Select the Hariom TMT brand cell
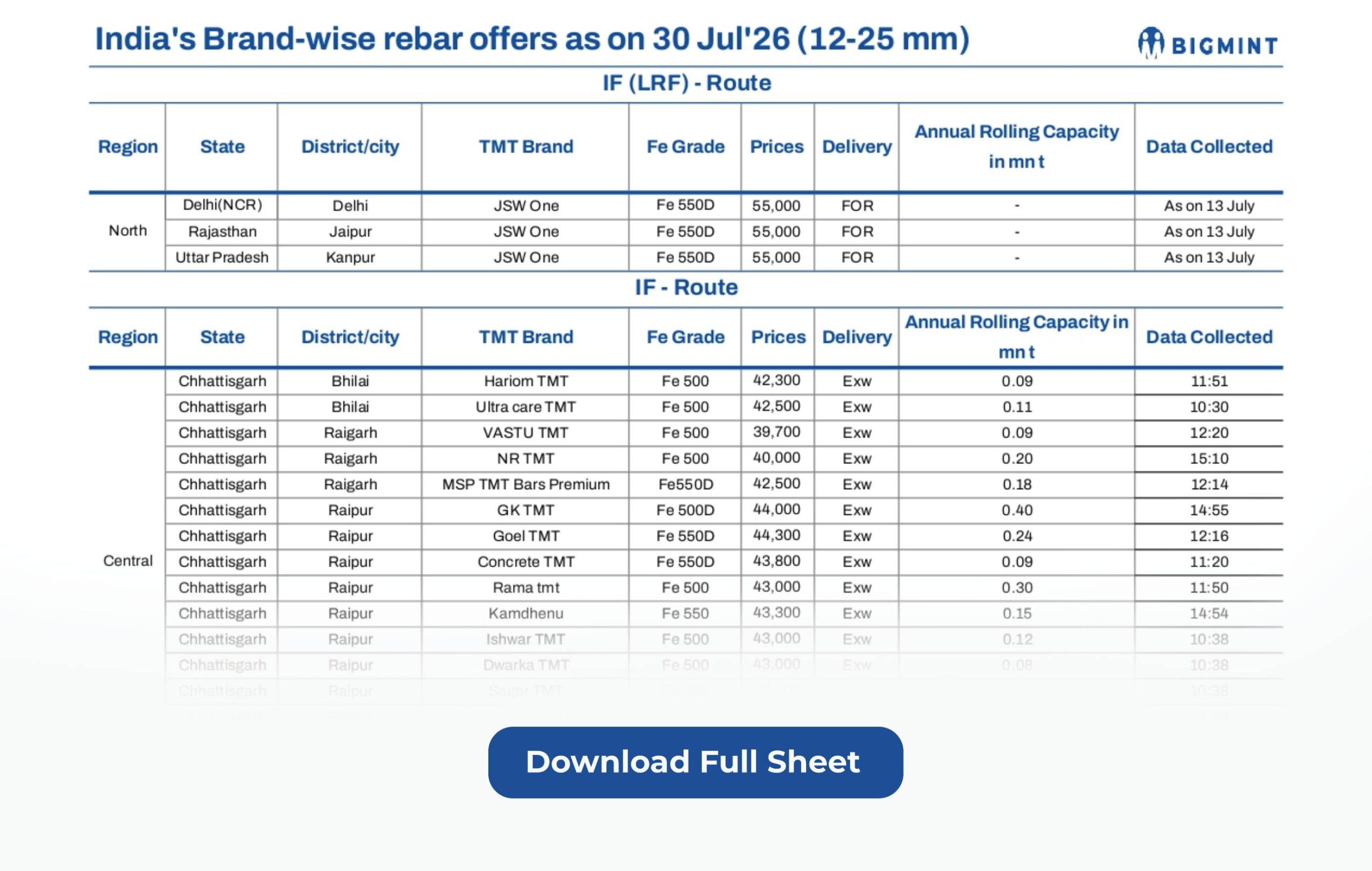The image size is (1372, 871). pyautogui.click(x=525, y=381)
